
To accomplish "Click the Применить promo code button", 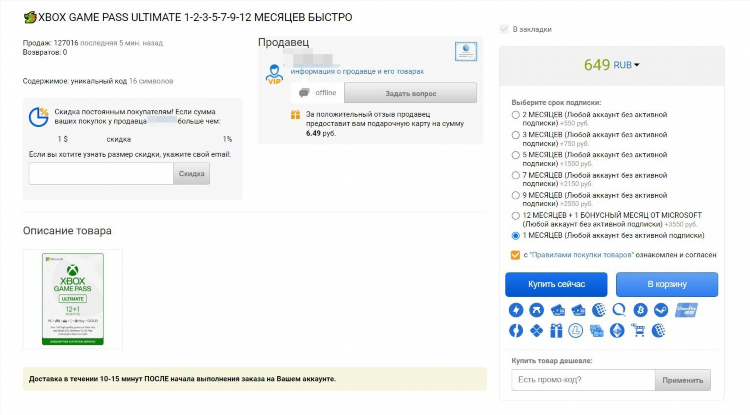I will pos(683,380).
